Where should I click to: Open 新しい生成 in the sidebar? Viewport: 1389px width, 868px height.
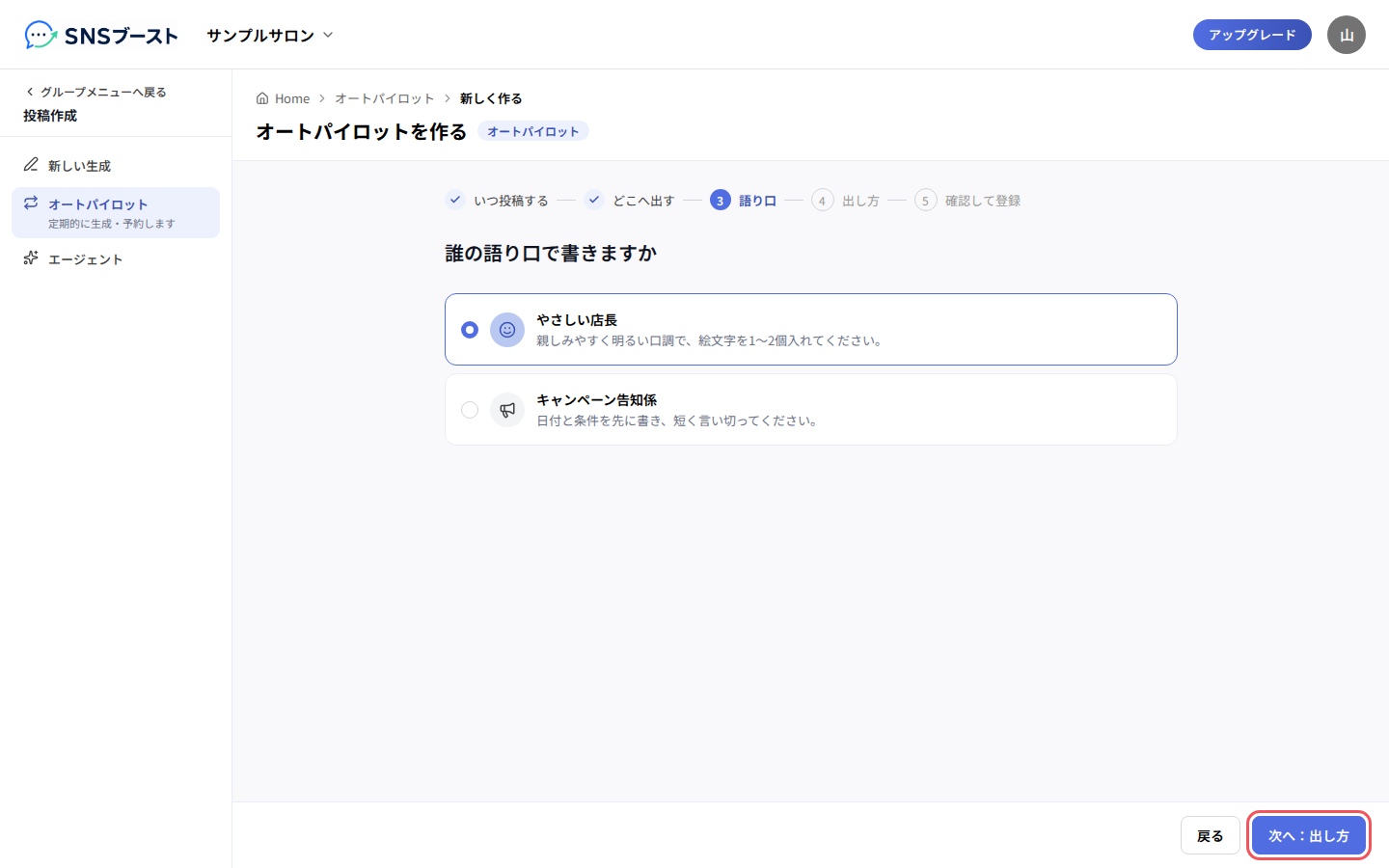tap(116, 166)
